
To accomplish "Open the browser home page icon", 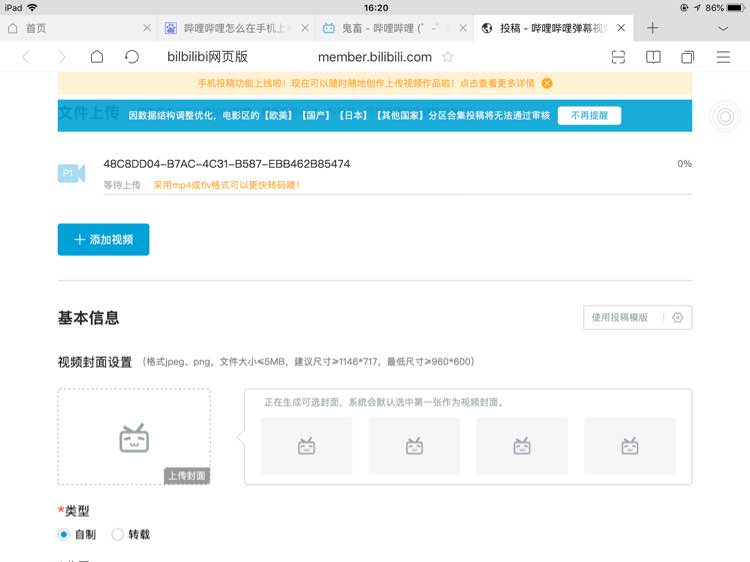I will [x=97, y=57].
